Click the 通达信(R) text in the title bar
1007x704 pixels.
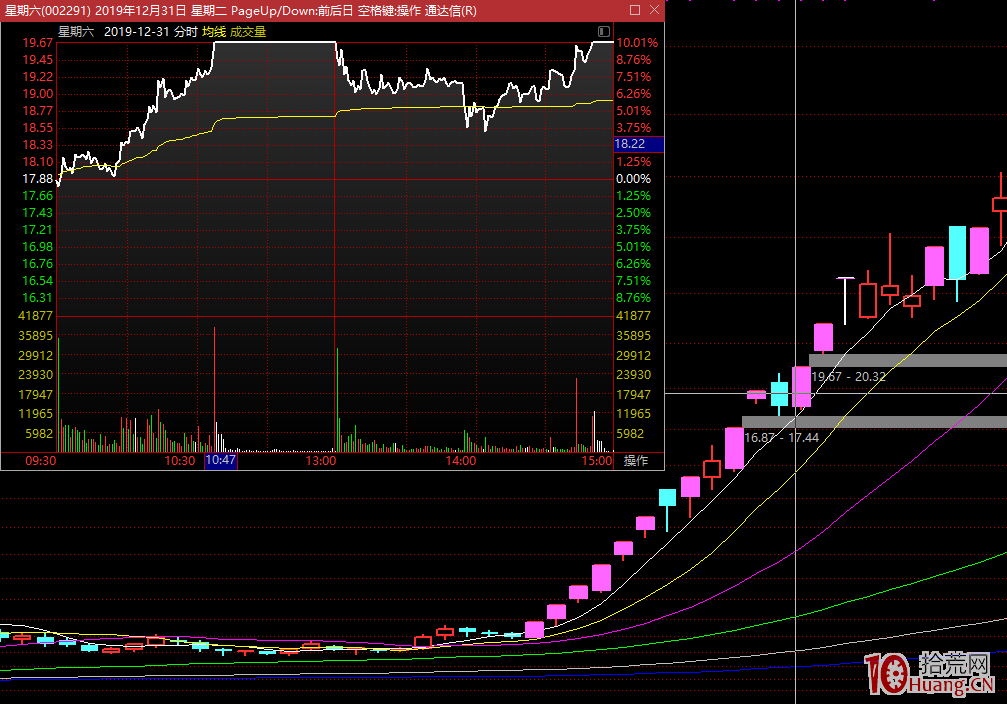point(450,11)
